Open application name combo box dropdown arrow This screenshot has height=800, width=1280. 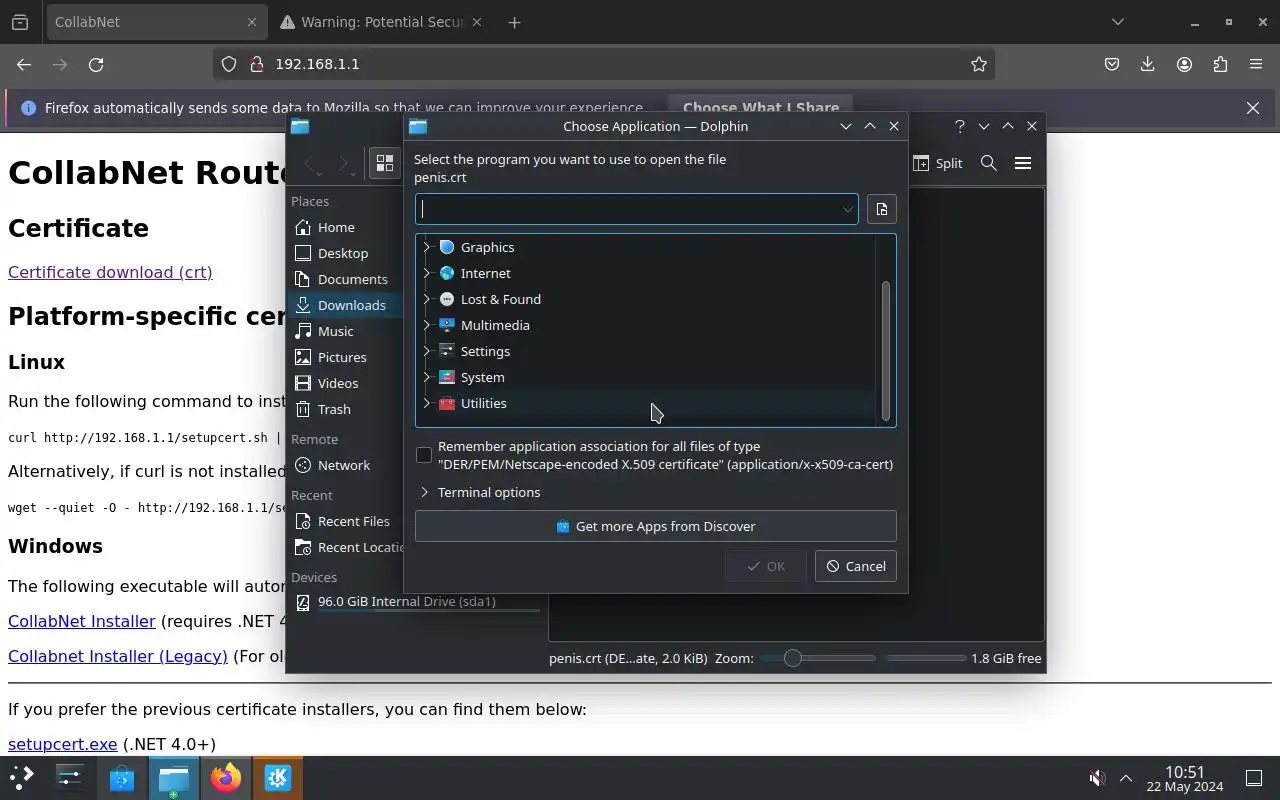click(847, 209)
